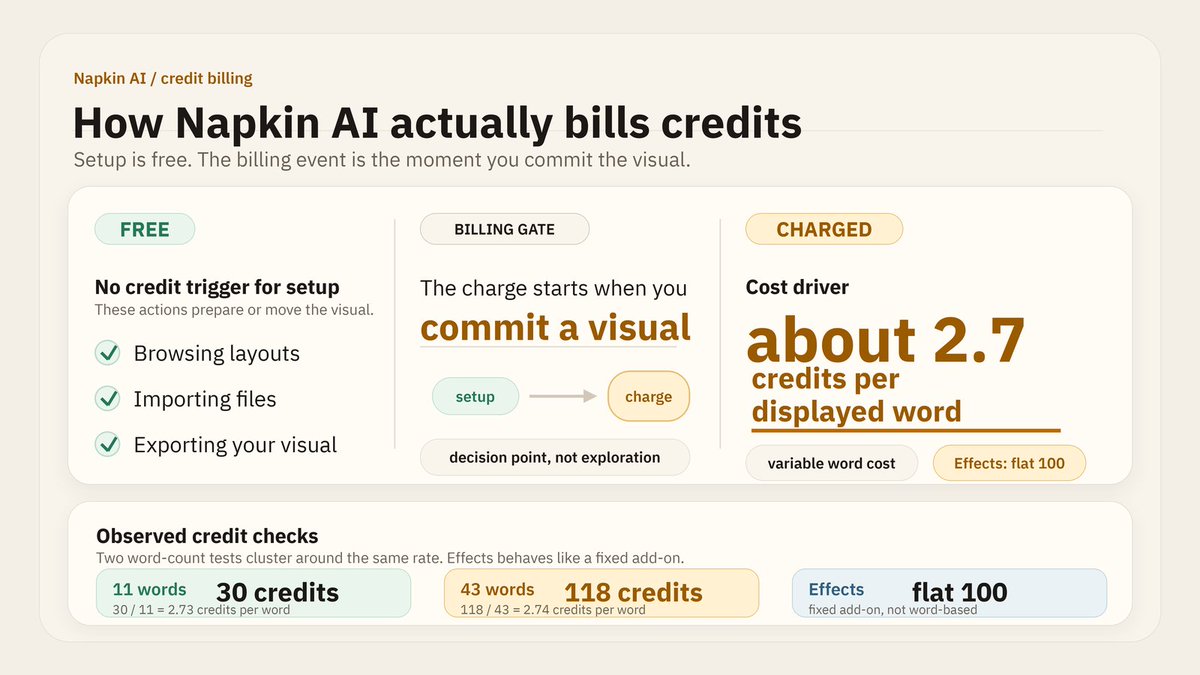
Task: Click the Napkin AI / credit billing breadcrumb
Action: pos(163,78)
